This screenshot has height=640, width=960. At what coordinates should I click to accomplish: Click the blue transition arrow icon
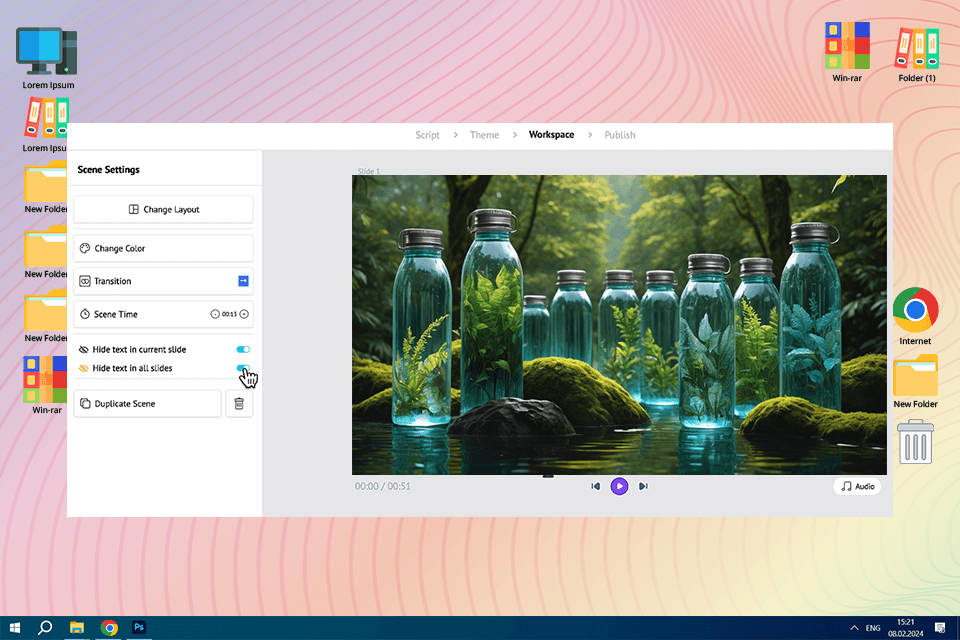[242, 281]
